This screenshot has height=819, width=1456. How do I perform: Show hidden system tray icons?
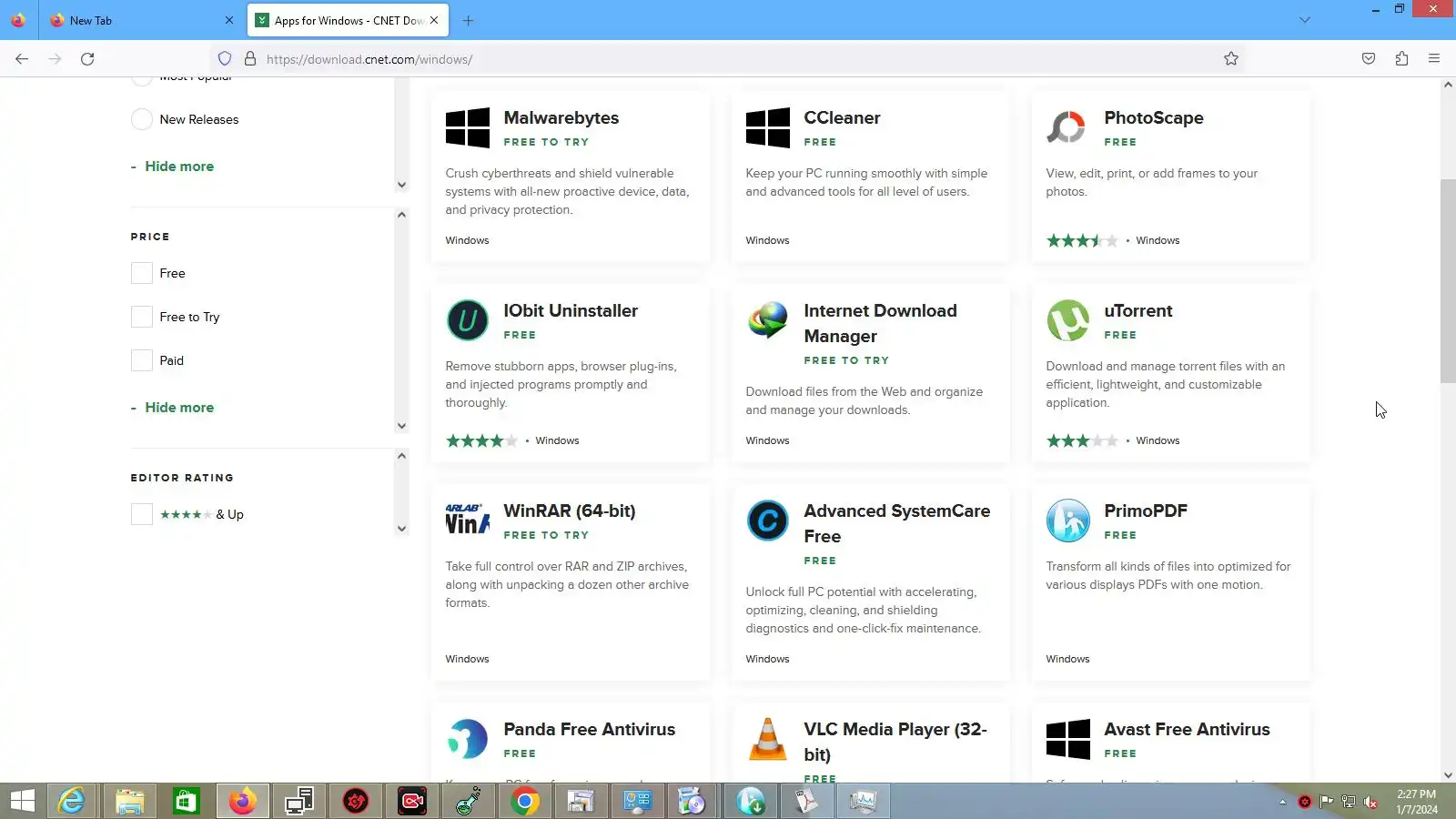coord(1282,802)
